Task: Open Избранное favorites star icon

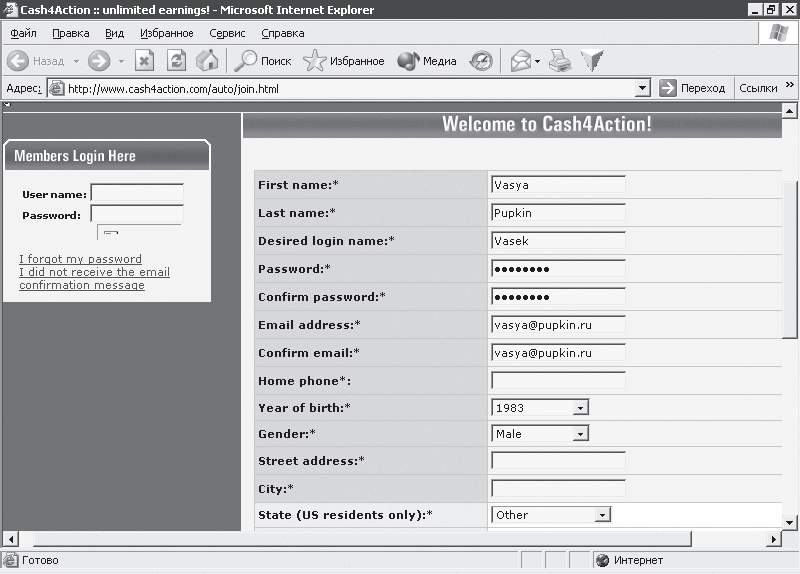Action: 314,61
